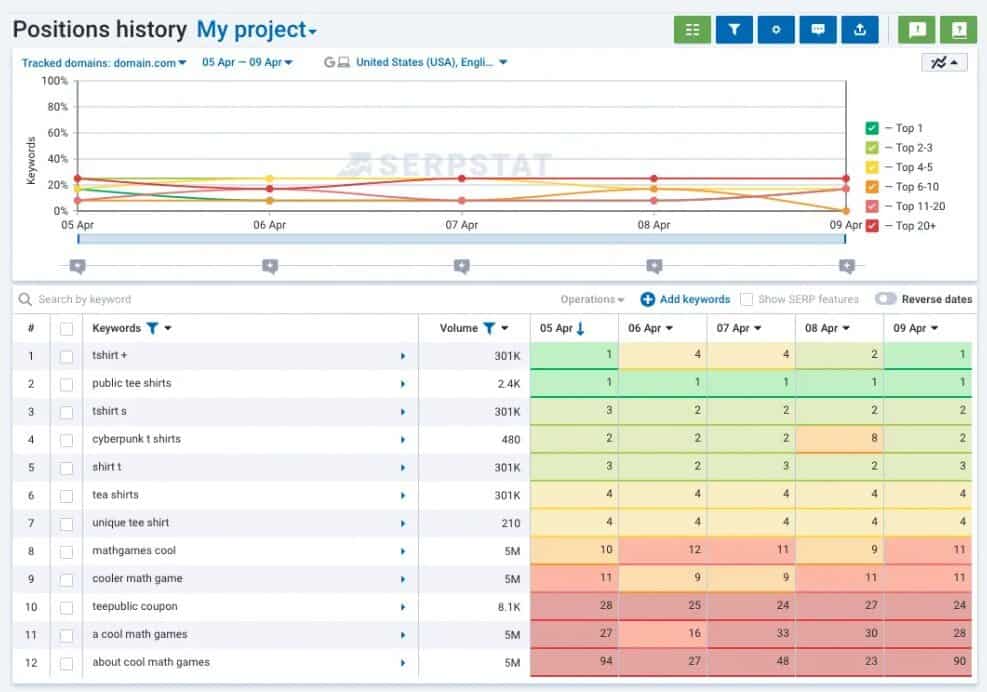Viewport: 987px width, 692px height.
Task: Add a note at the 08 Apr marker
Action: tap(655, 266)
